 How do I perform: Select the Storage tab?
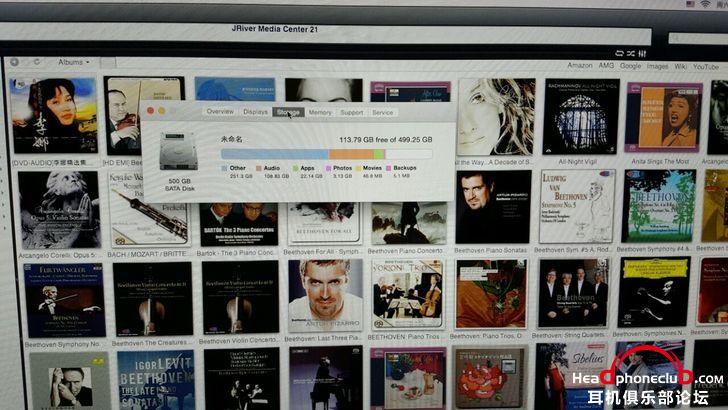(288, 112)
